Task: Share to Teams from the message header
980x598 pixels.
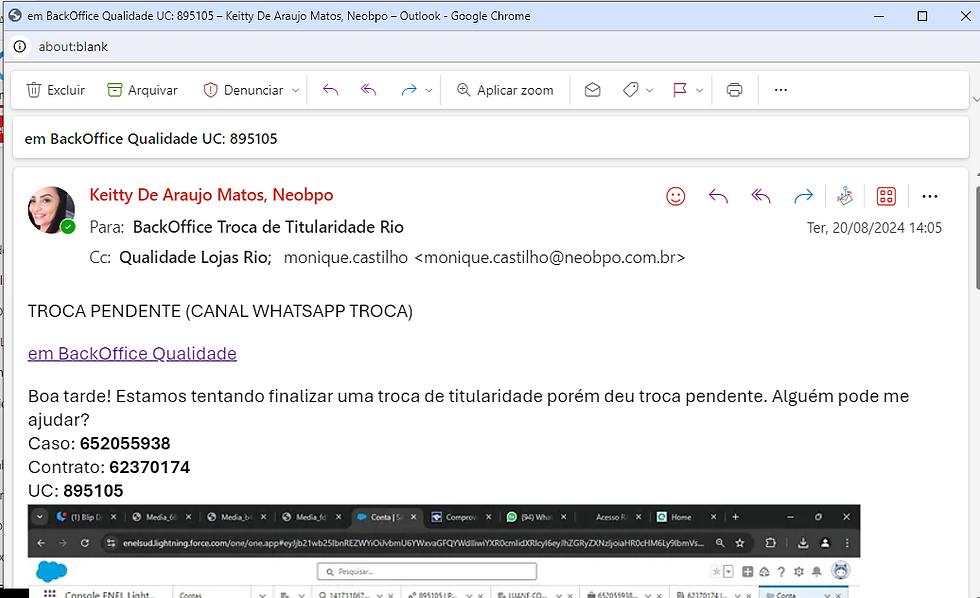Action: coord(845,196)
